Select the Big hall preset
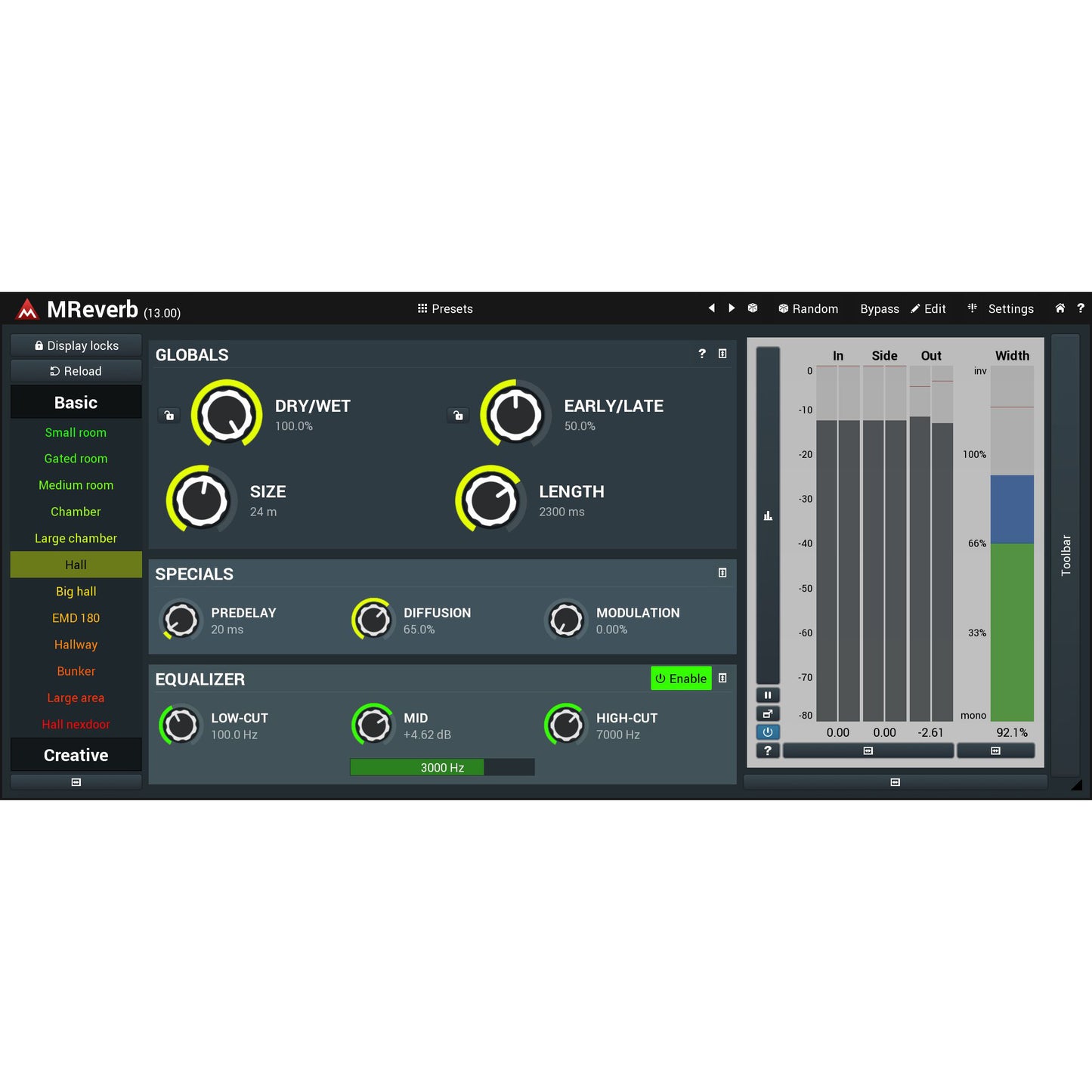This screenshot has width=1092, height=1092. pyautogui.click(x=76, y=591)
